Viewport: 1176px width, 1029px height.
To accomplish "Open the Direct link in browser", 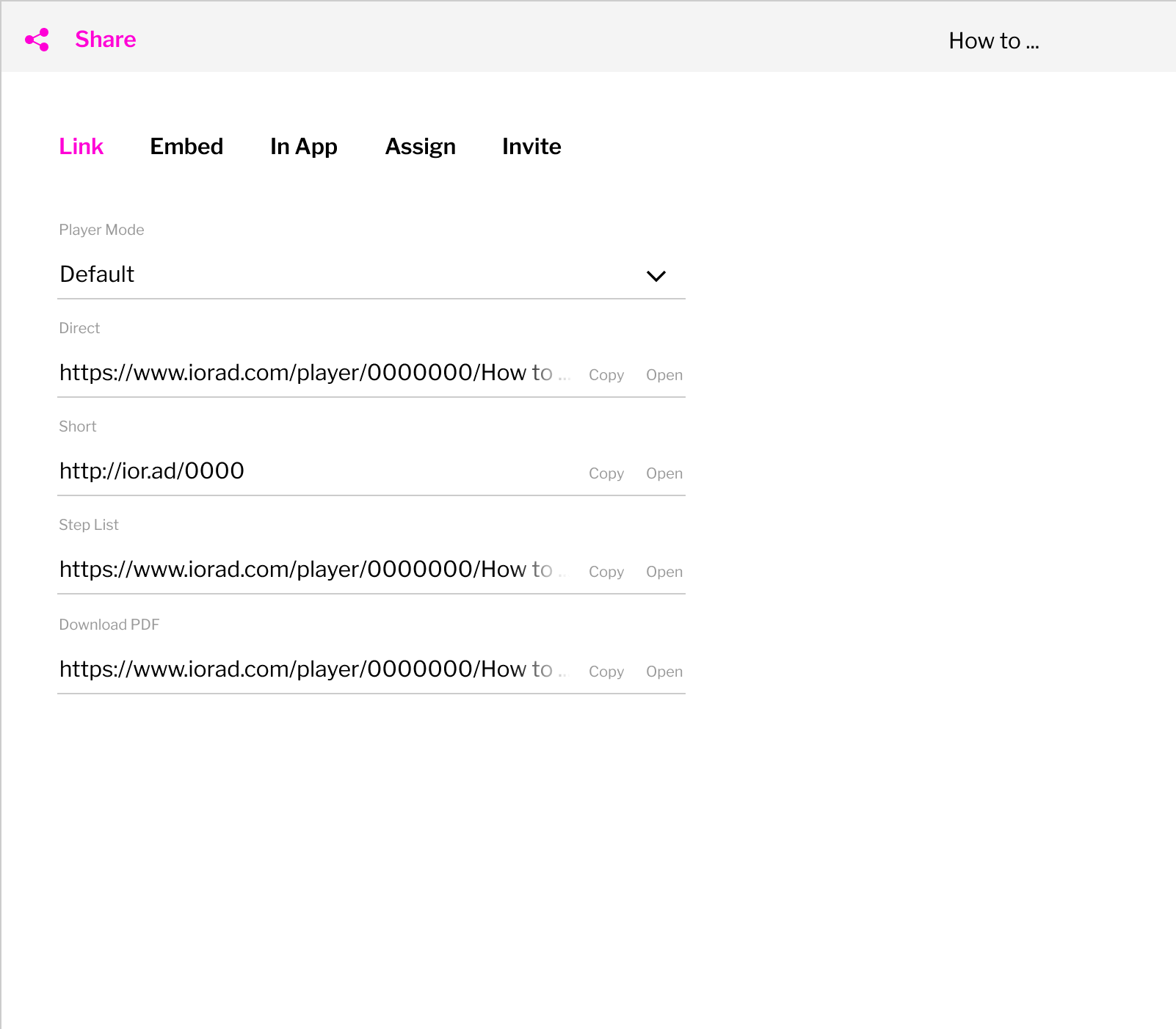I will pyautogui.click(x=664, y=374).
